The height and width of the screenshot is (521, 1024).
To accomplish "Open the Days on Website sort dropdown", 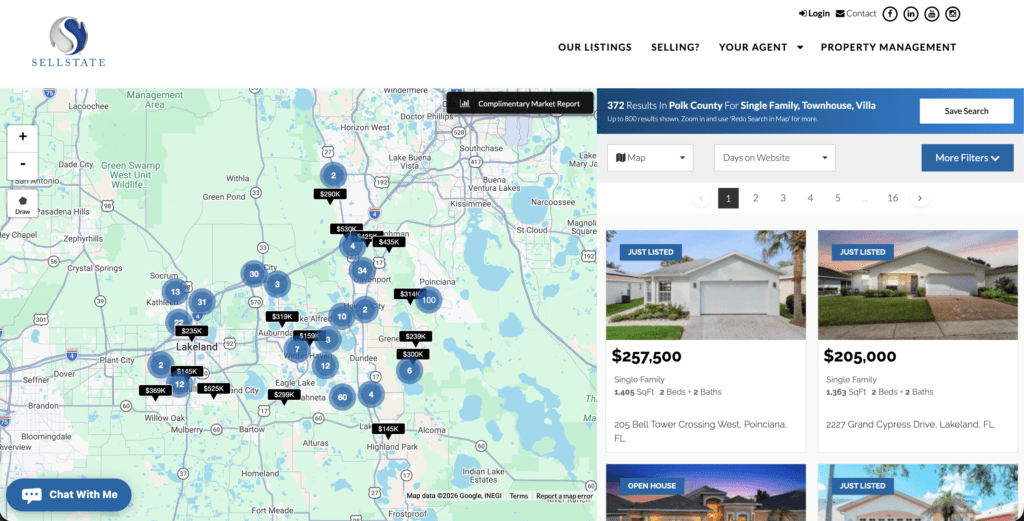I will pos(775,158).
